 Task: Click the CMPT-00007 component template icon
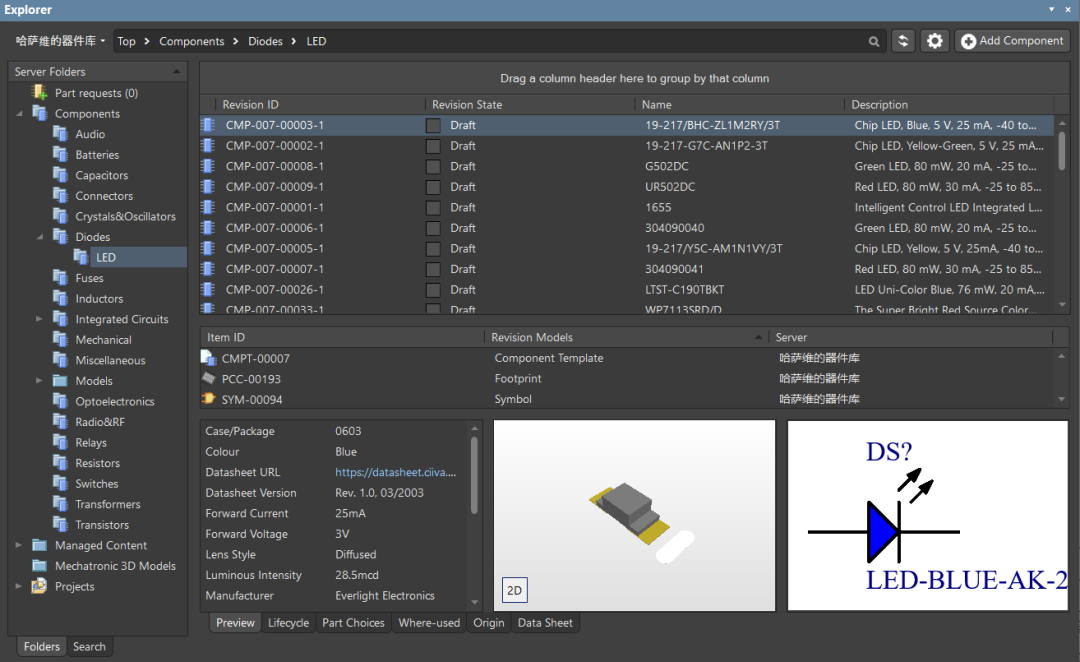[x=209, y=358]
